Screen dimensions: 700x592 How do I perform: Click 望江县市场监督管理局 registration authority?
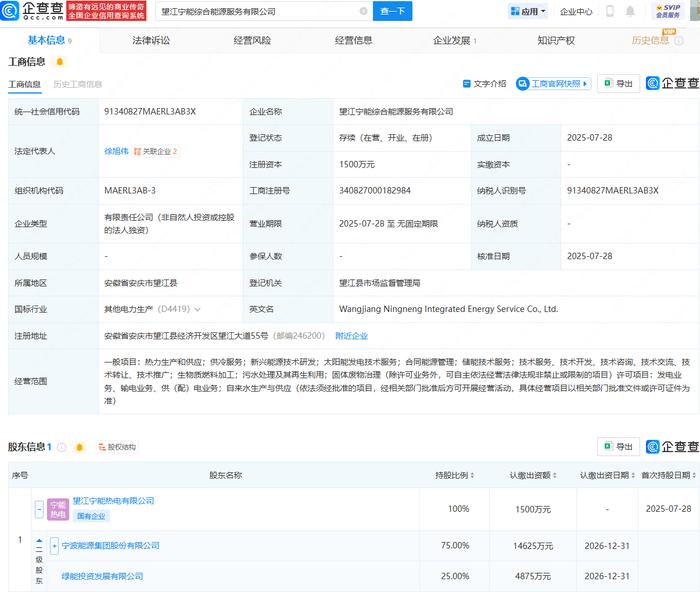pos(379,283)
